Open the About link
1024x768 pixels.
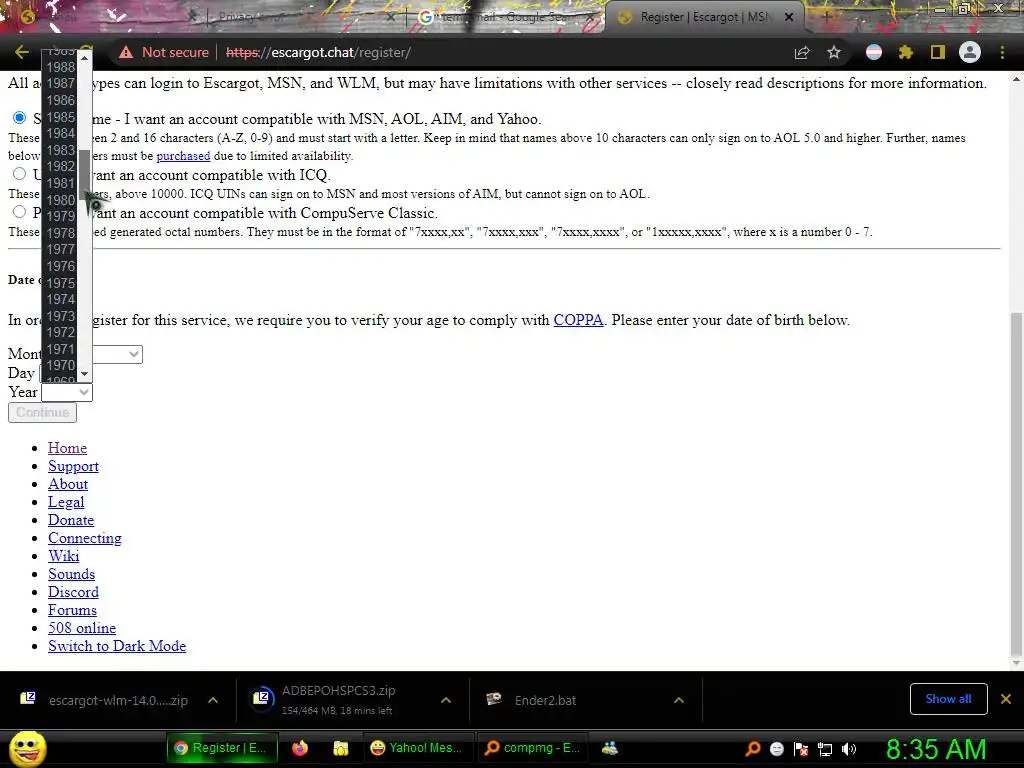click(68, 484)
